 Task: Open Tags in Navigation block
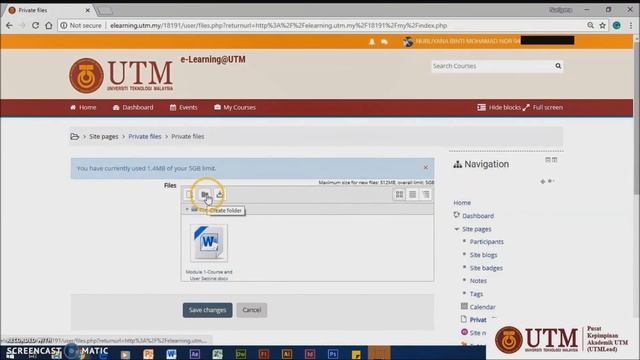(x=476, y=294)
